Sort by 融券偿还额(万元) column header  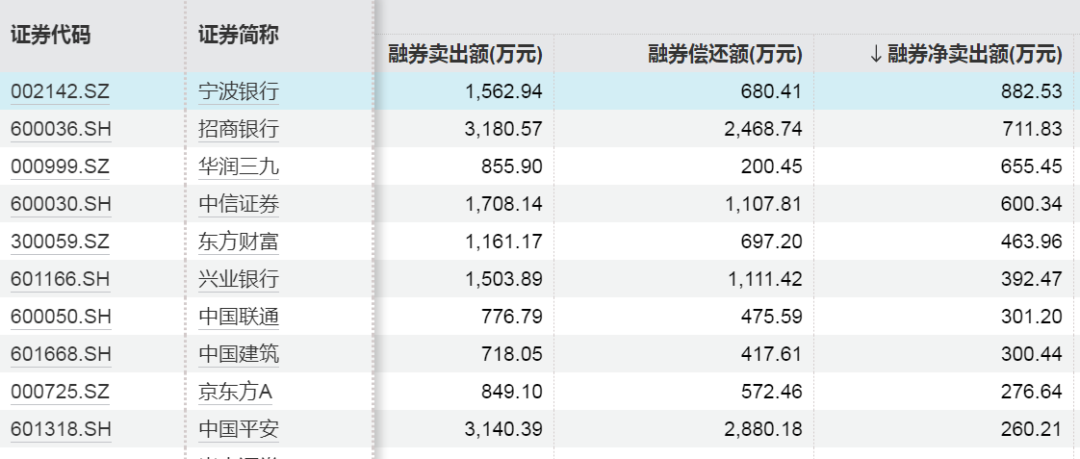pos(724,54)
